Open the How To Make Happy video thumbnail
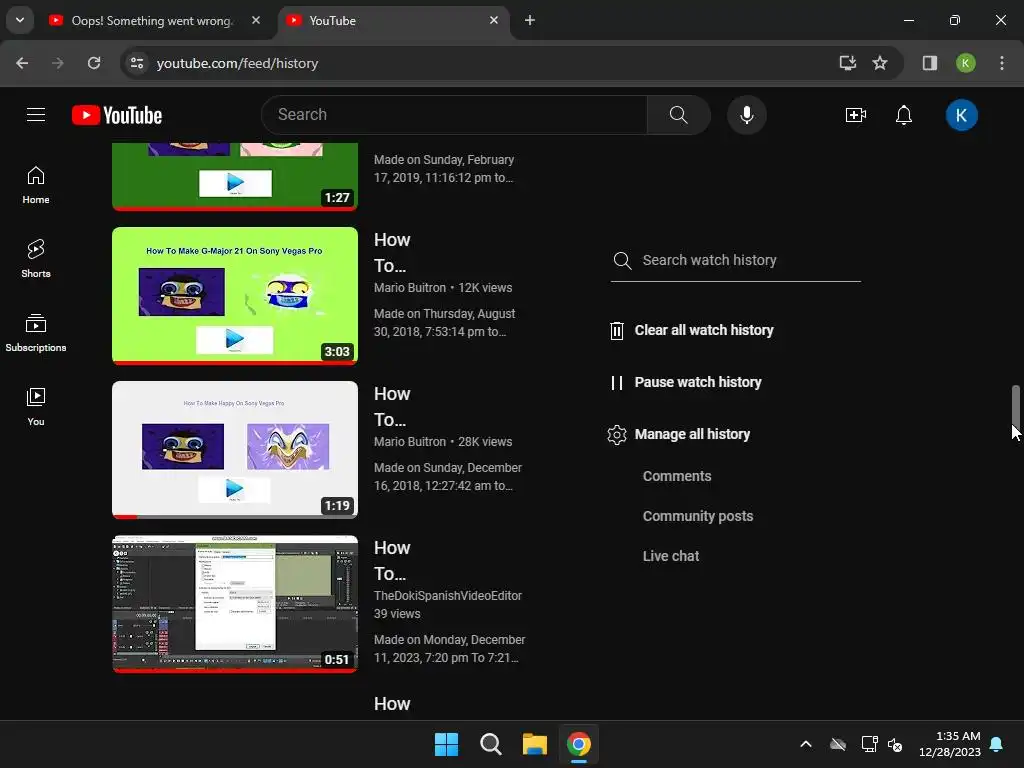 coord(235,450)
